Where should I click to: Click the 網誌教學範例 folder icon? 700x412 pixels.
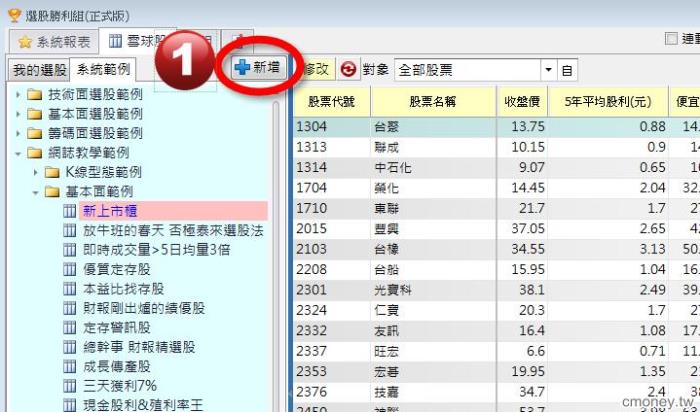[34, 153]
